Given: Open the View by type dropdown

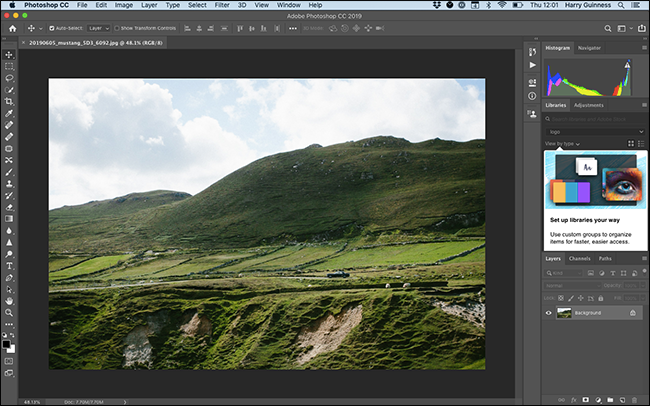Looking at the screenshot, I should pos(563,143).
